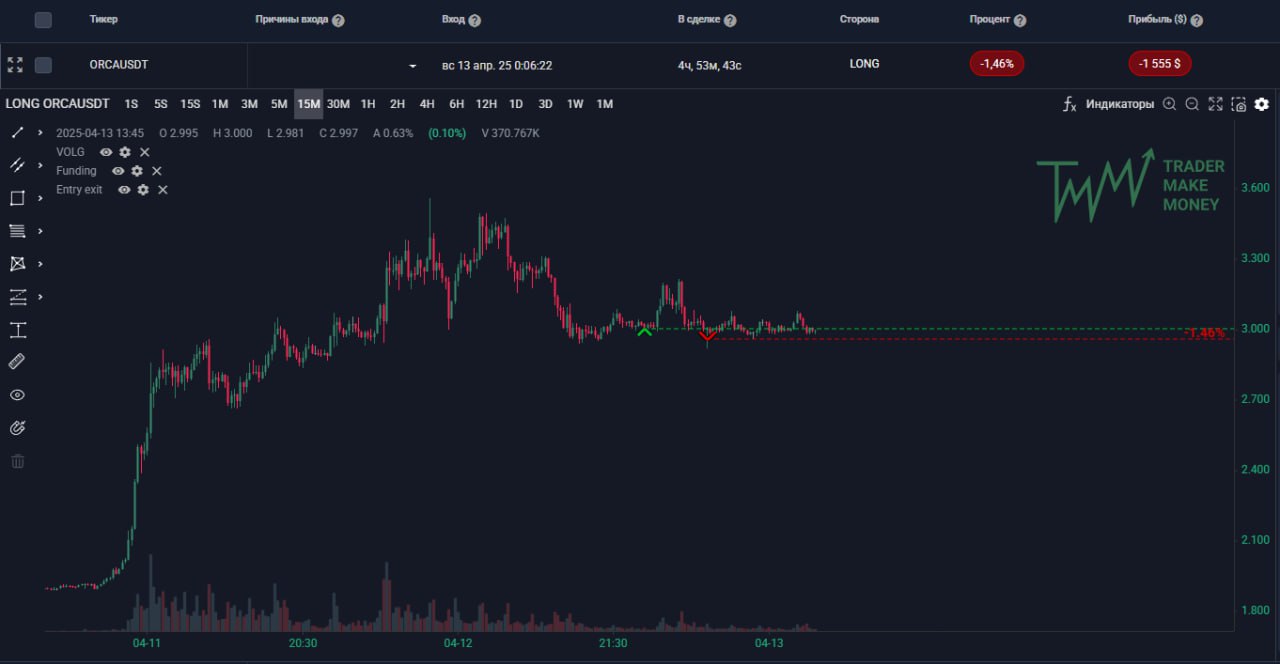This screenshot has width=1280, height=664.
Task: Hide the VOLG indicator
Action: (106, 152)
